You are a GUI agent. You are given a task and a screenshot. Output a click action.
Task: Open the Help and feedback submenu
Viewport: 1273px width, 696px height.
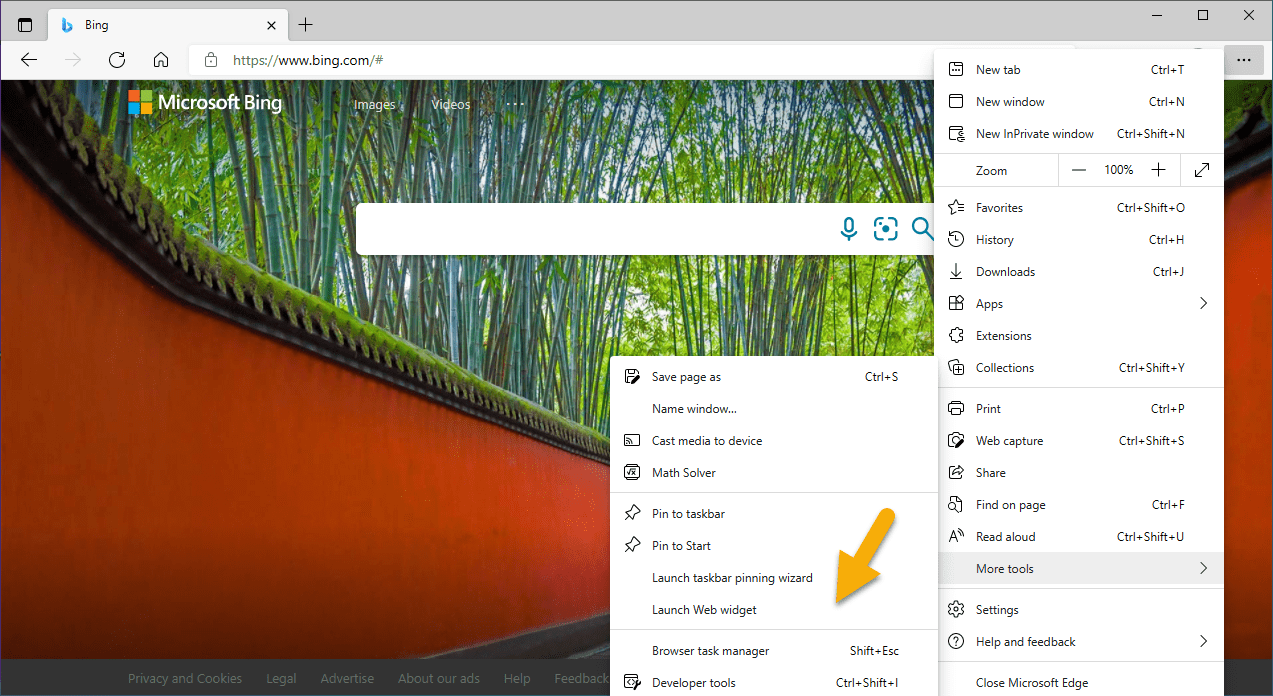pos(1026,641)
